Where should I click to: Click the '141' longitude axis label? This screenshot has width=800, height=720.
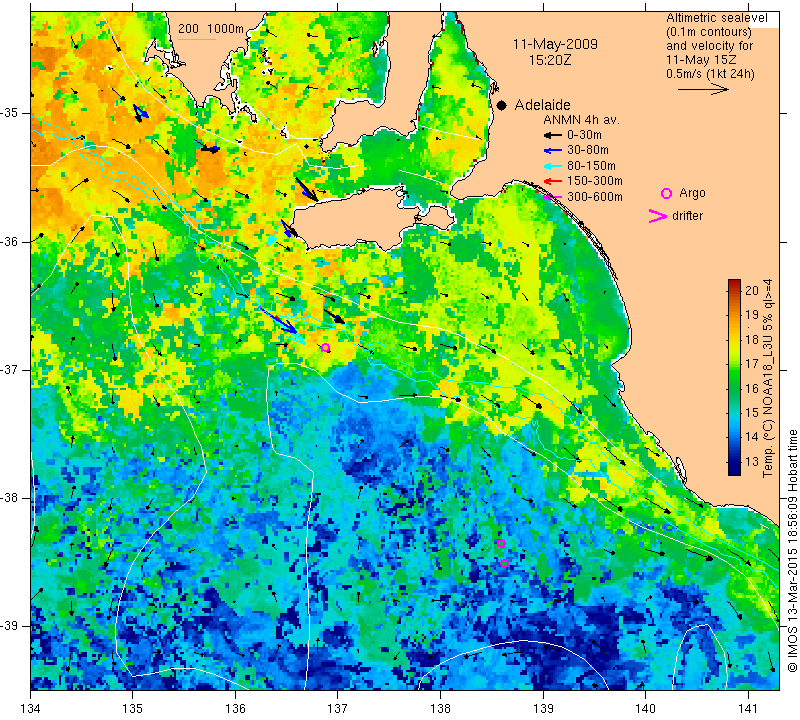tap(748, 709)
